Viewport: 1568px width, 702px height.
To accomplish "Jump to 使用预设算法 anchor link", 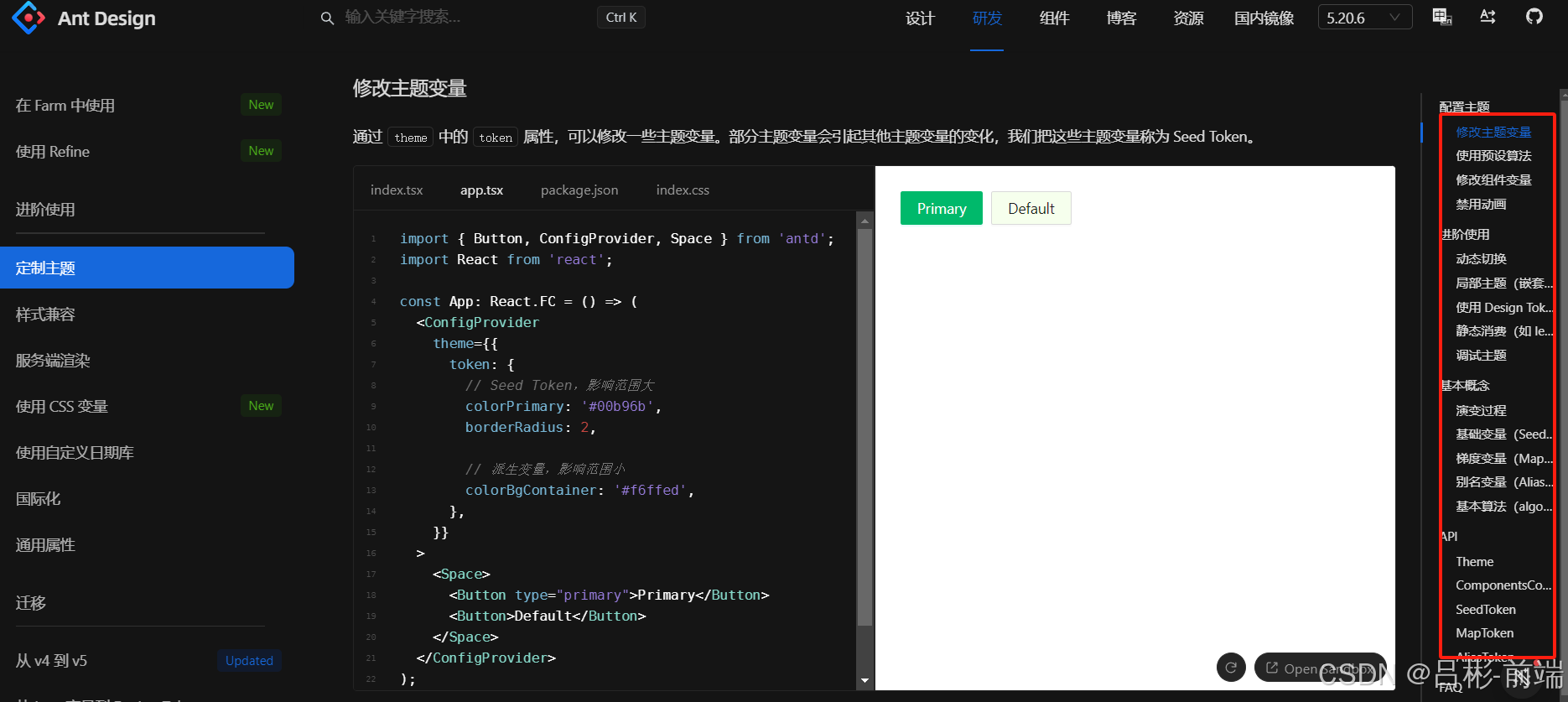I will click(1493, 156).
